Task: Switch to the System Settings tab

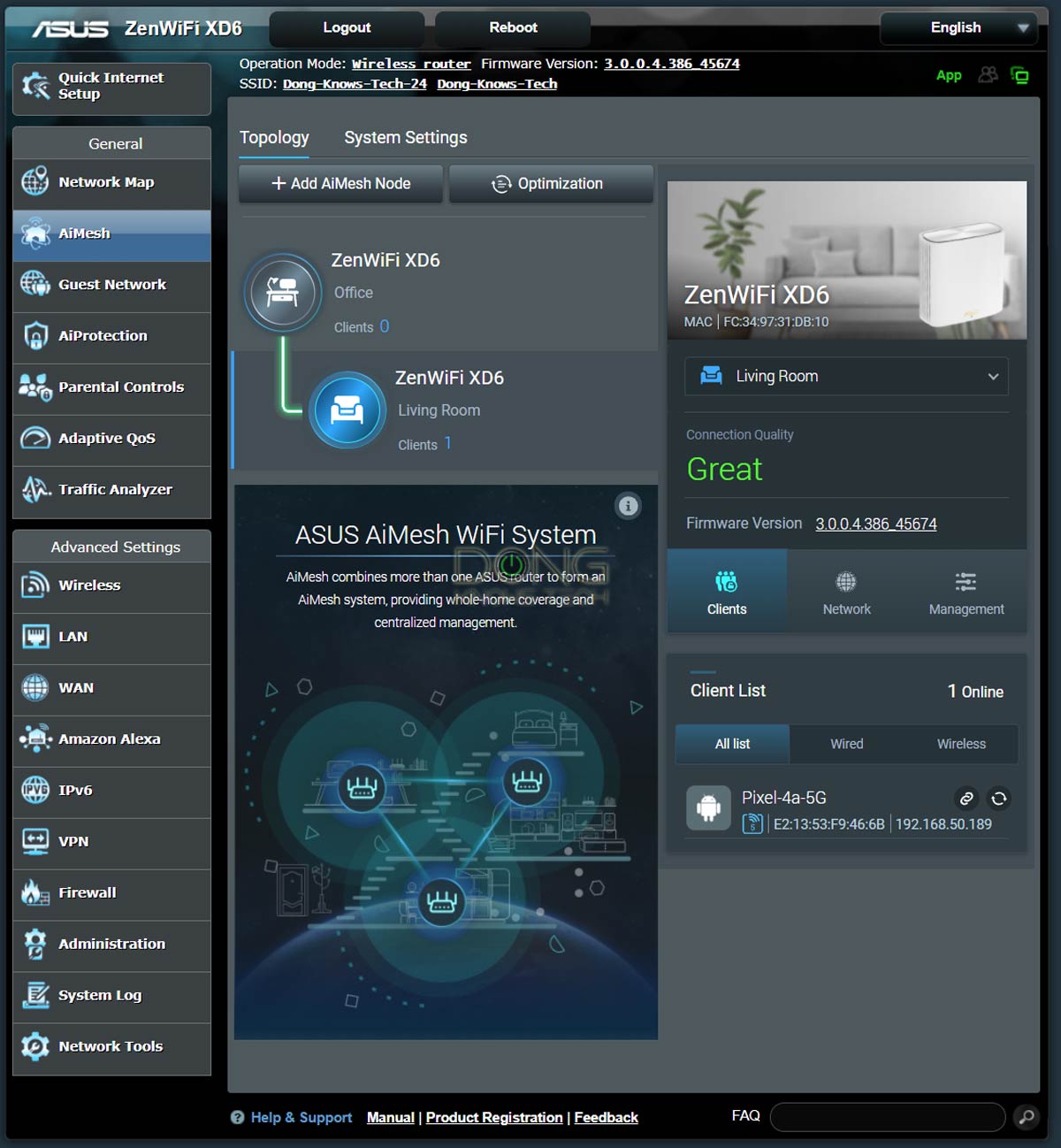Action: point(405,138)
